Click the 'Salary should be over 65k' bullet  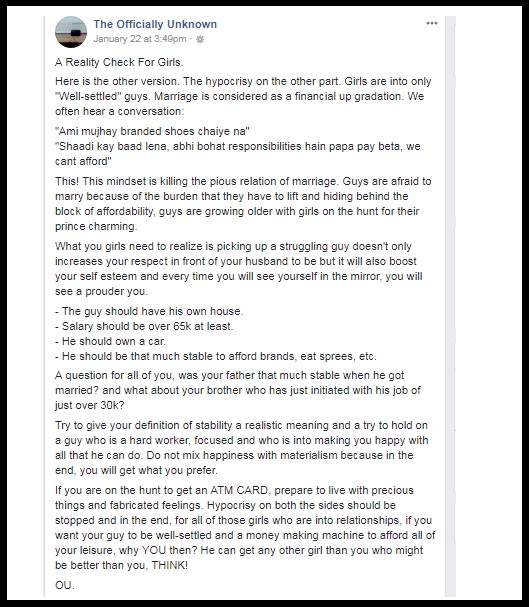pos(144,326)
